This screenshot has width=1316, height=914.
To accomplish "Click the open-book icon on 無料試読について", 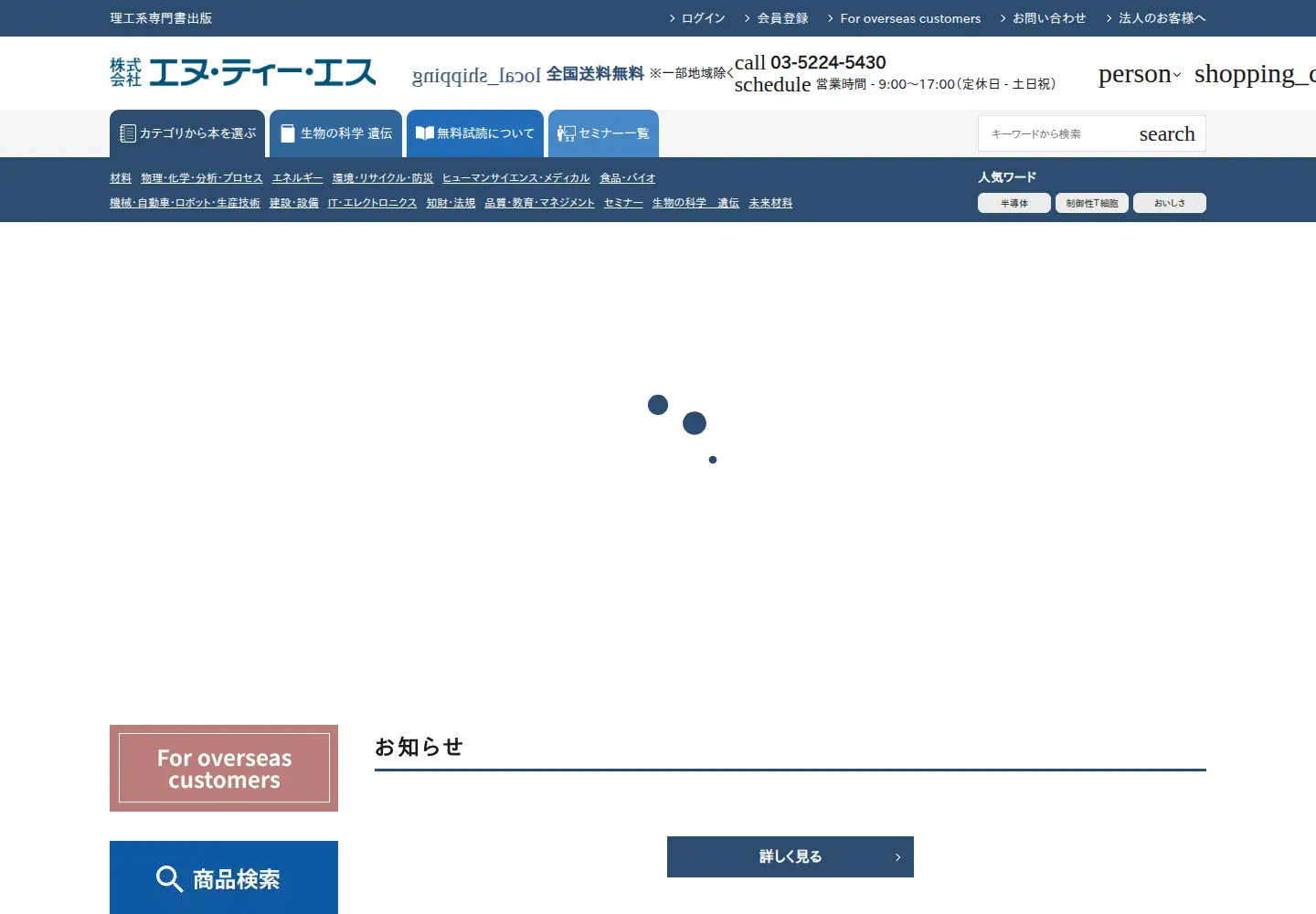I will tap(424, 133).
